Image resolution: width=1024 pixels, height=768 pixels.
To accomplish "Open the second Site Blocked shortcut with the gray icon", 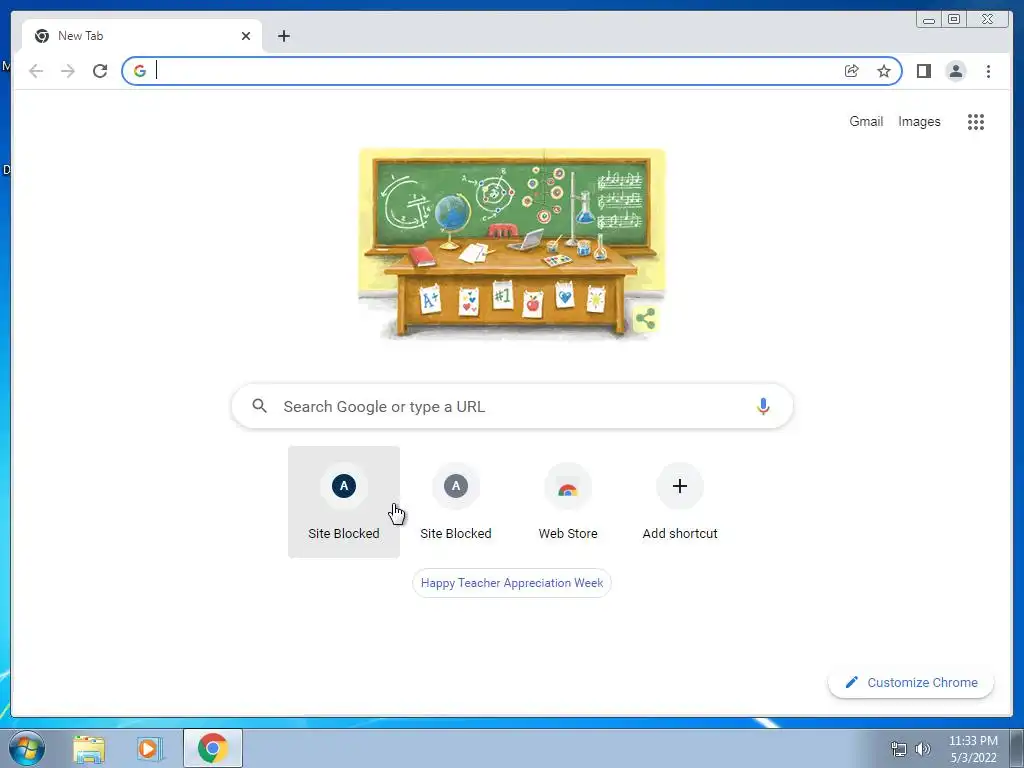I will point(456,502).
